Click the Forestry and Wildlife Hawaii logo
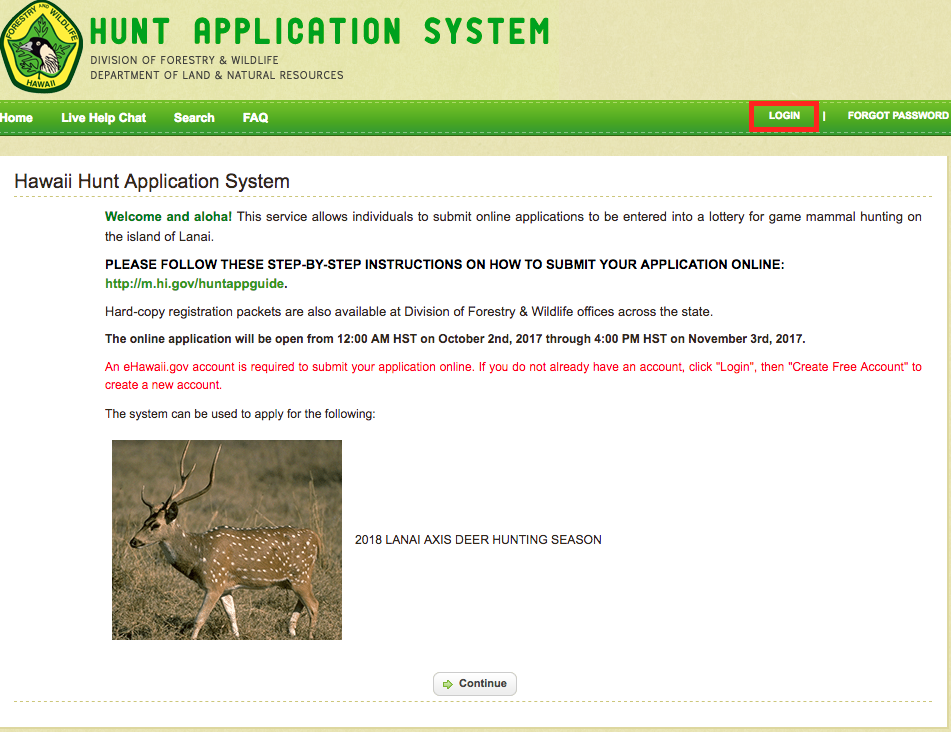The image size is (951, 732). click(41, 46)
